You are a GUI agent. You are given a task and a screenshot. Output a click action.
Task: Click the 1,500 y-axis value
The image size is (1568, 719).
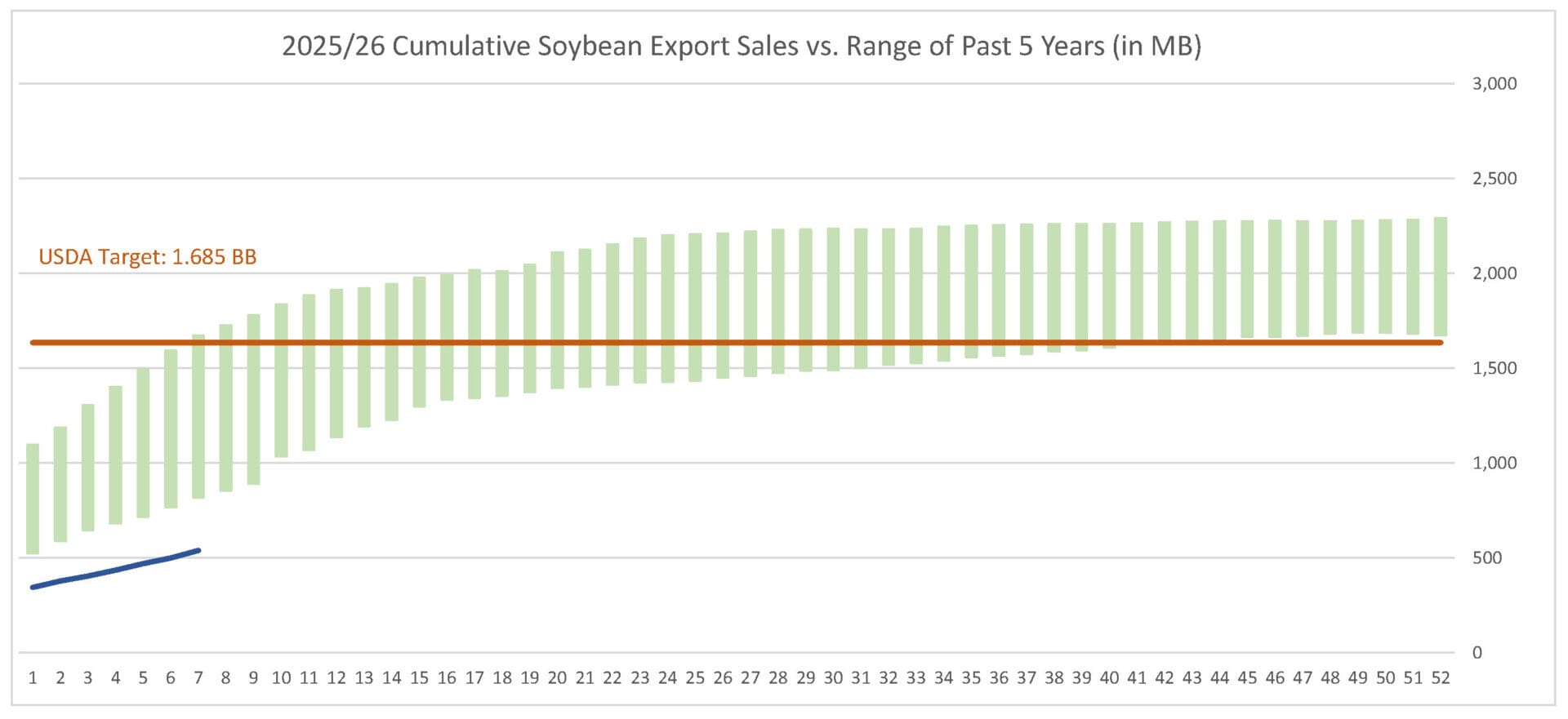tap(1494, 368)
